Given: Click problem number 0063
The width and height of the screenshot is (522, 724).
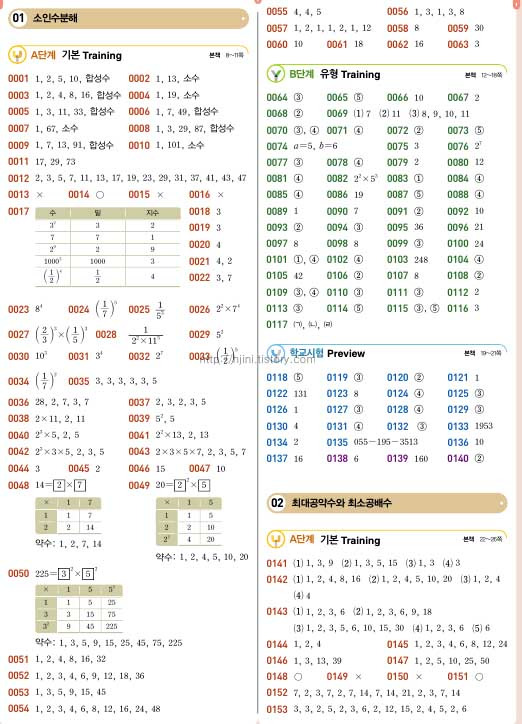Looking at the screenshot, I should pyautogui.click(x=458, y=44).
